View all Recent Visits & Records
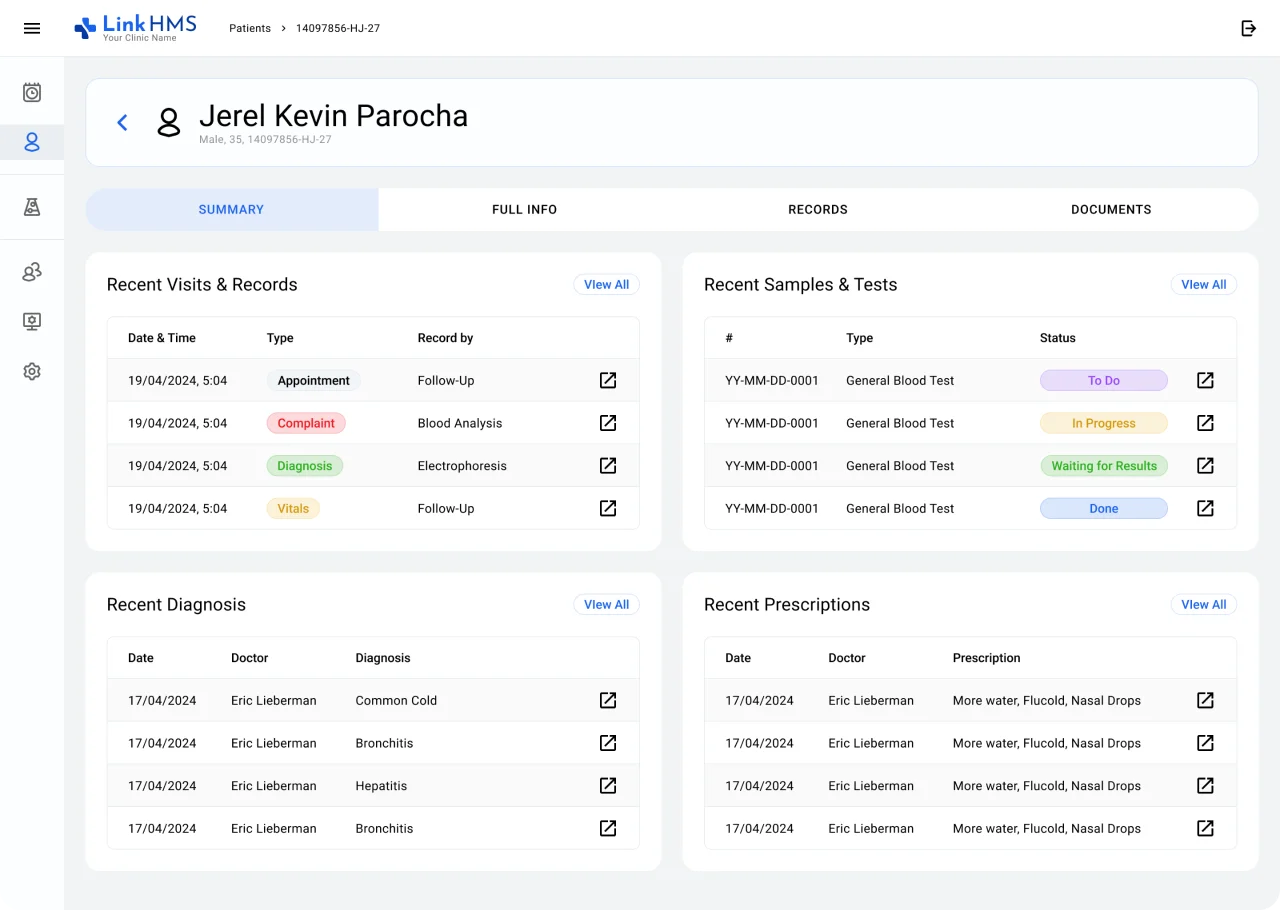1280x910 pixels. point(606,285)
